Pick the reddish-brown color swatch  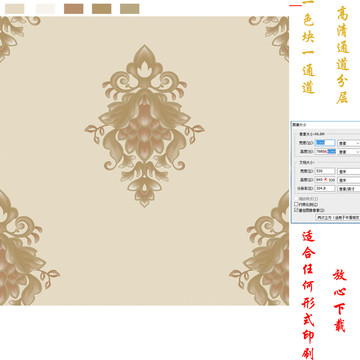74,9
